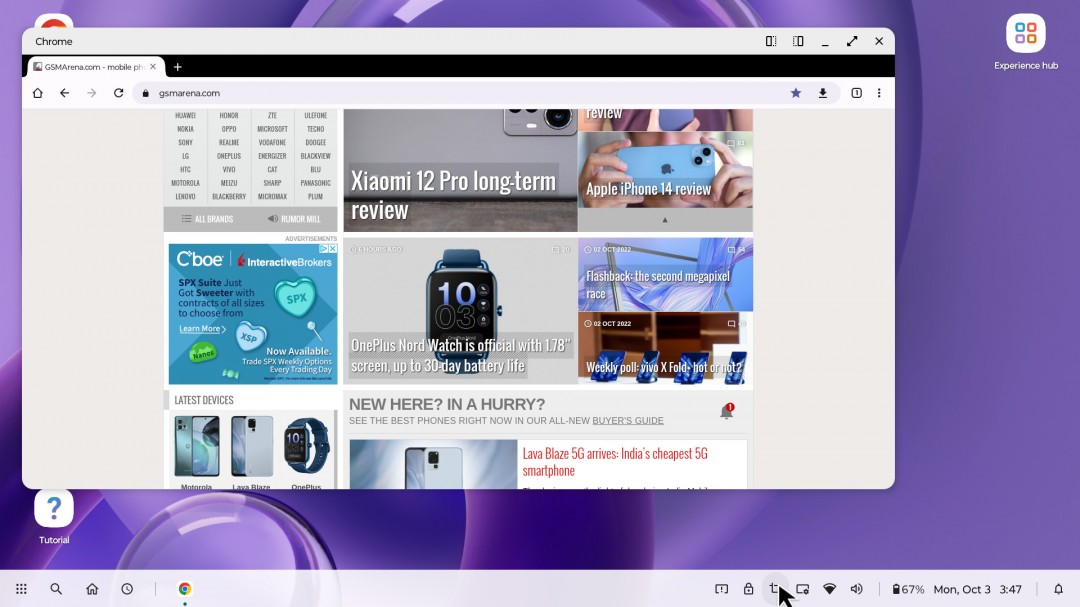Go forward using the Chrome forward arrow
This screenshot has height=607, width=1080.
pyautogui.click(x=92, y=93)
